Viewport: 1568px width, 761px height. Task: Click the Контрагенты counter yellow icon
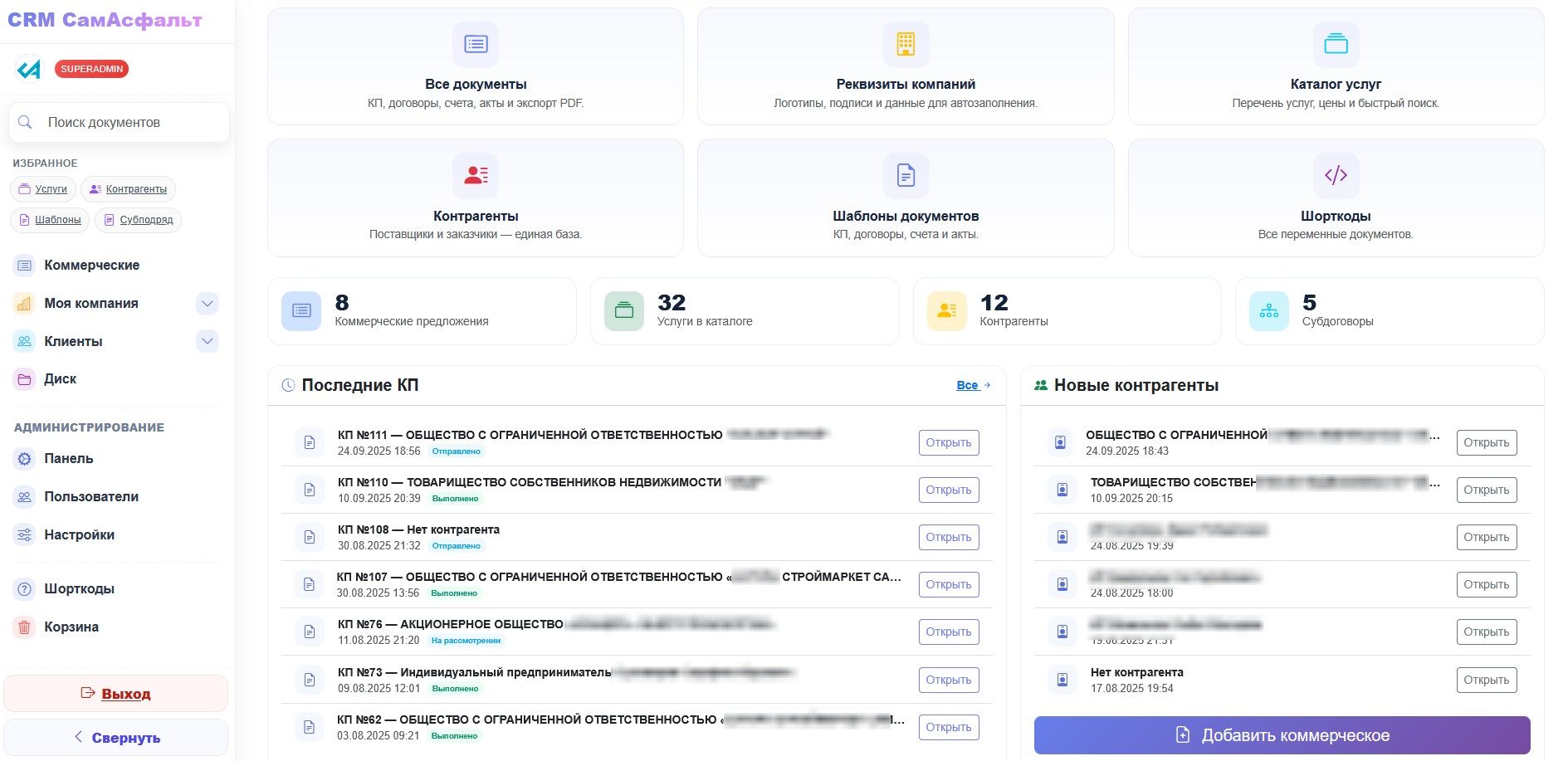click(x=946, y=311)
